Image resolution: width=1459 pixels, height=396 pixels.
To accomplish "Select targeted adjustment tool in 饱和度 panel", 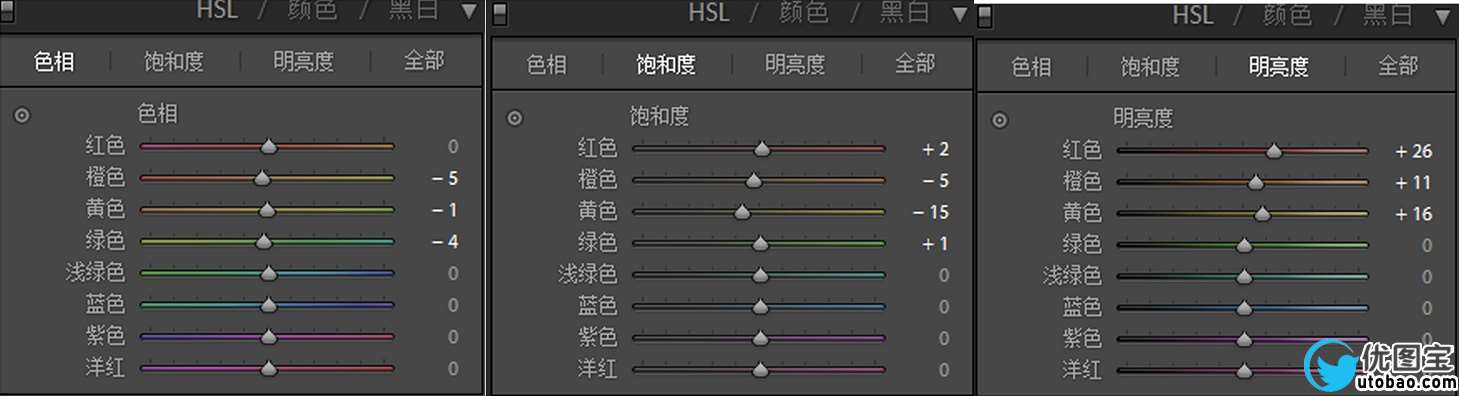I will 515,118.
